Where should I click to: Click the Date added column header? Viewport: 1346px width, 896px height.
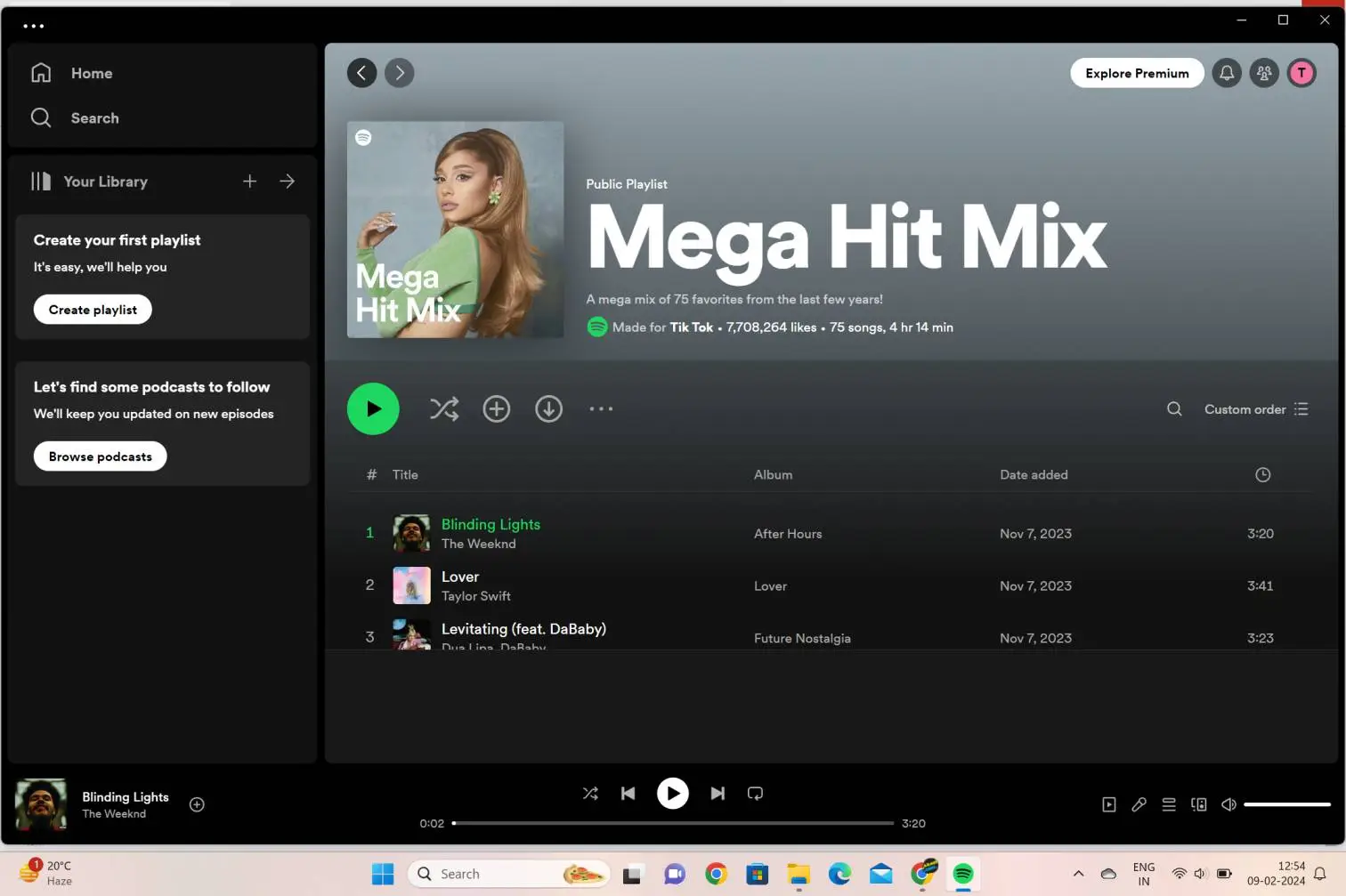[x=1034, y=475]
